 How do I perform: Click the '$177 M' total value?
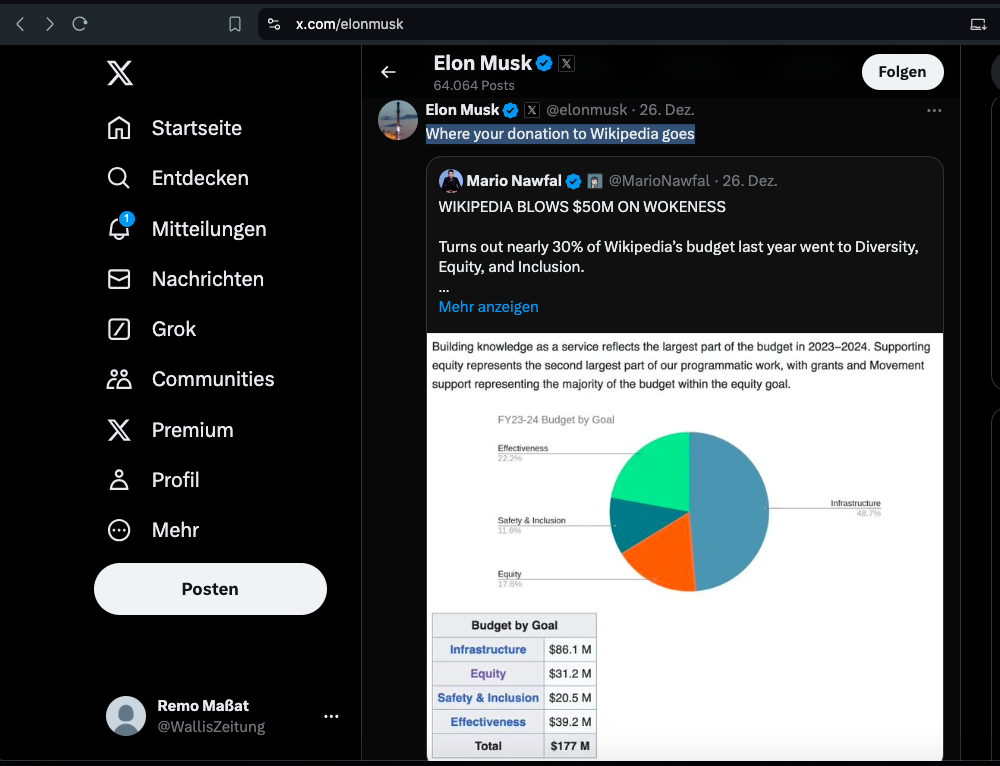[x=570, y=746]
